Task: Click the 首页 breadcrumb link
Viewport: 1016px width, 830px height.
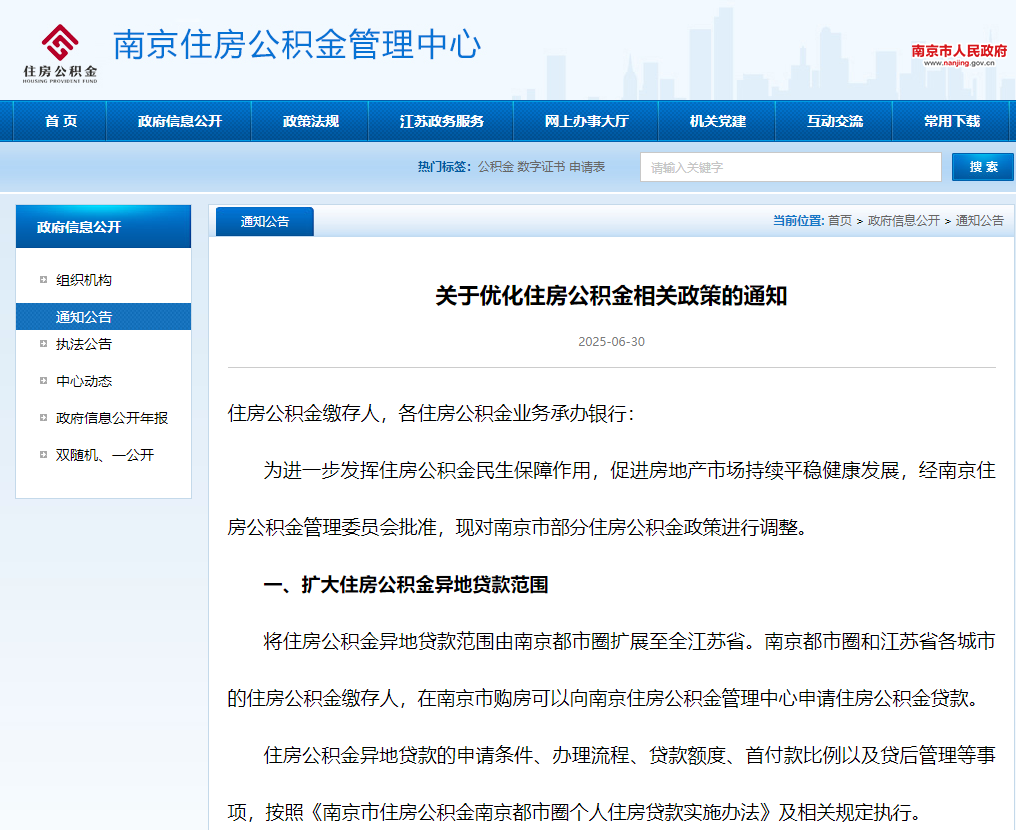Action: [839, 220]
